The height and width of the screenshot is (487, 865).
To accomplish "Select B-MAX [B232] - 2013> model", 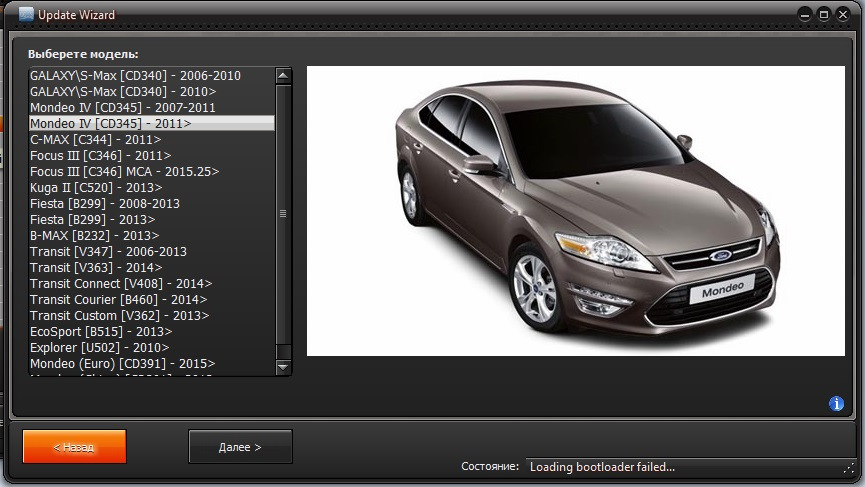I will point(95,235).
